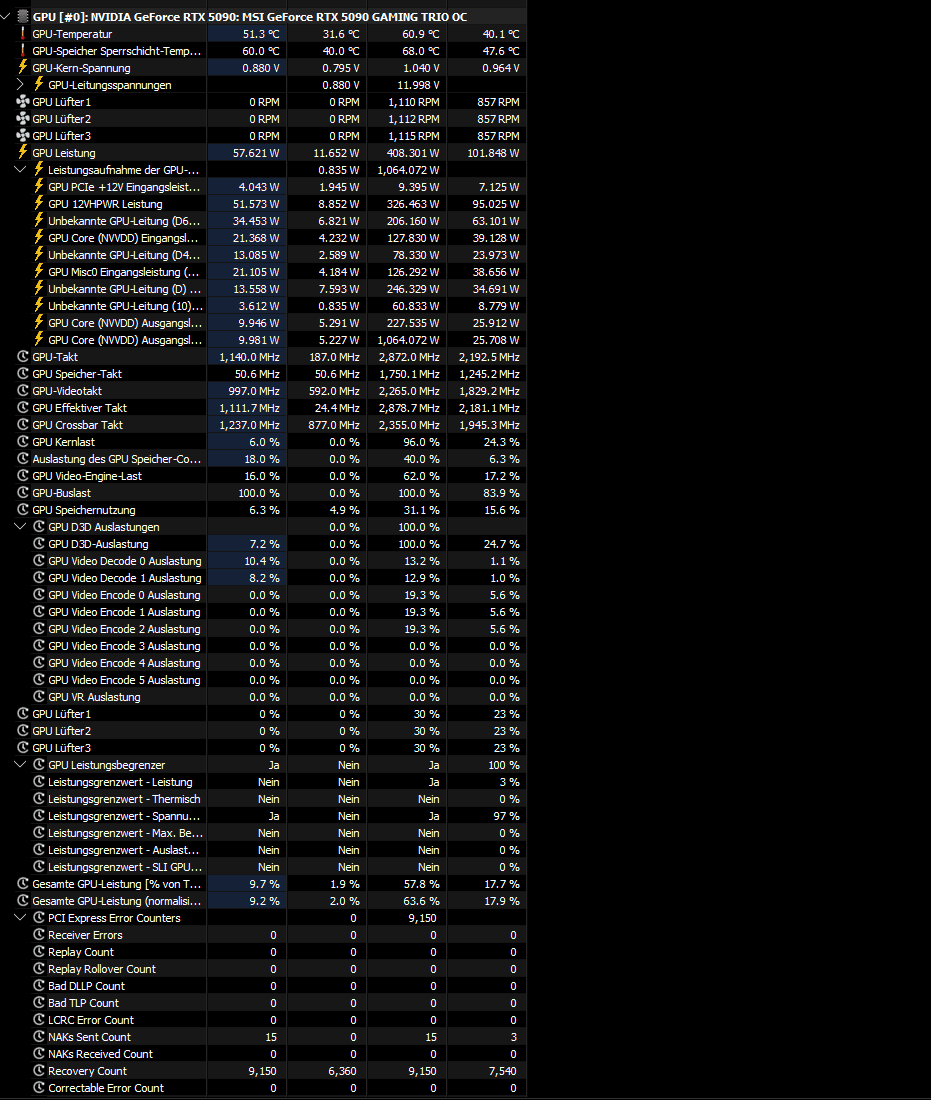
Task: Click the lightning icon for GPU-Kern-Spannung
Action: 22,67
